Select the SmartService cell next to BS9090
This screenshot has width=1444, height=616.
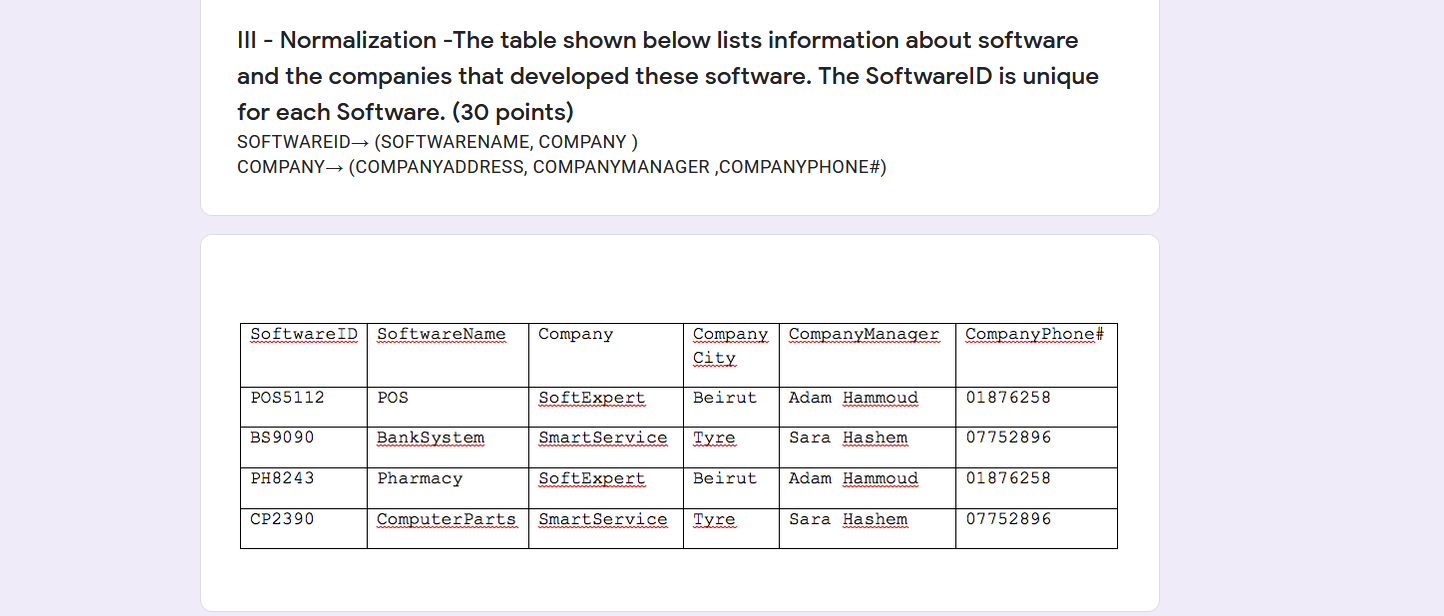pyautogui.click(x=602, y=437)
